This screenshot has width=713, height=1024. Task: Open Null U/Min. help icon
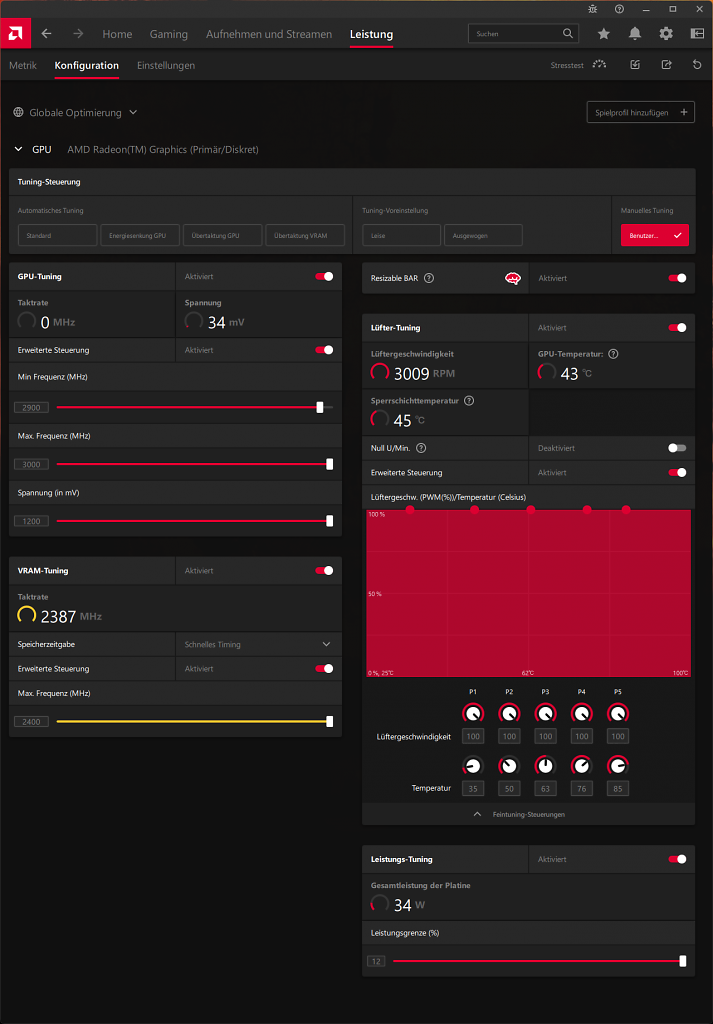[421, 448]
